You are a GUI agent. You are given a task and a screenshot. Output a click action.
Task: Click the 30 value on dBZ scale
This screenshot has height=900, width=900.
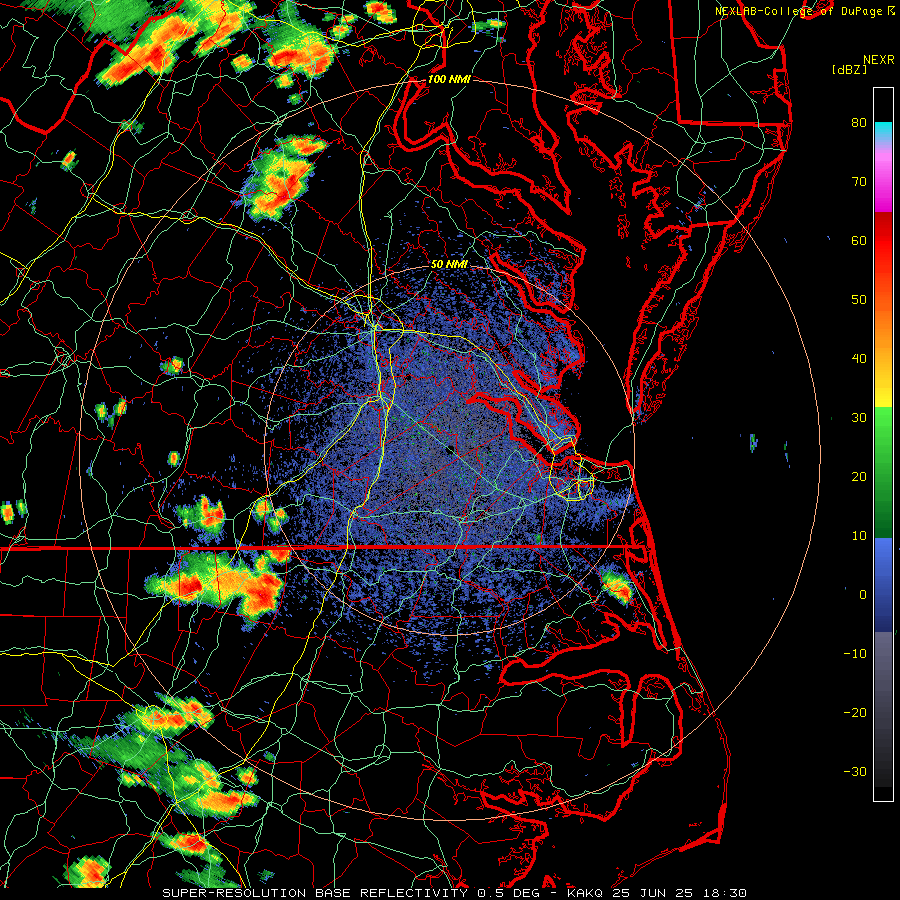point(859,418)
